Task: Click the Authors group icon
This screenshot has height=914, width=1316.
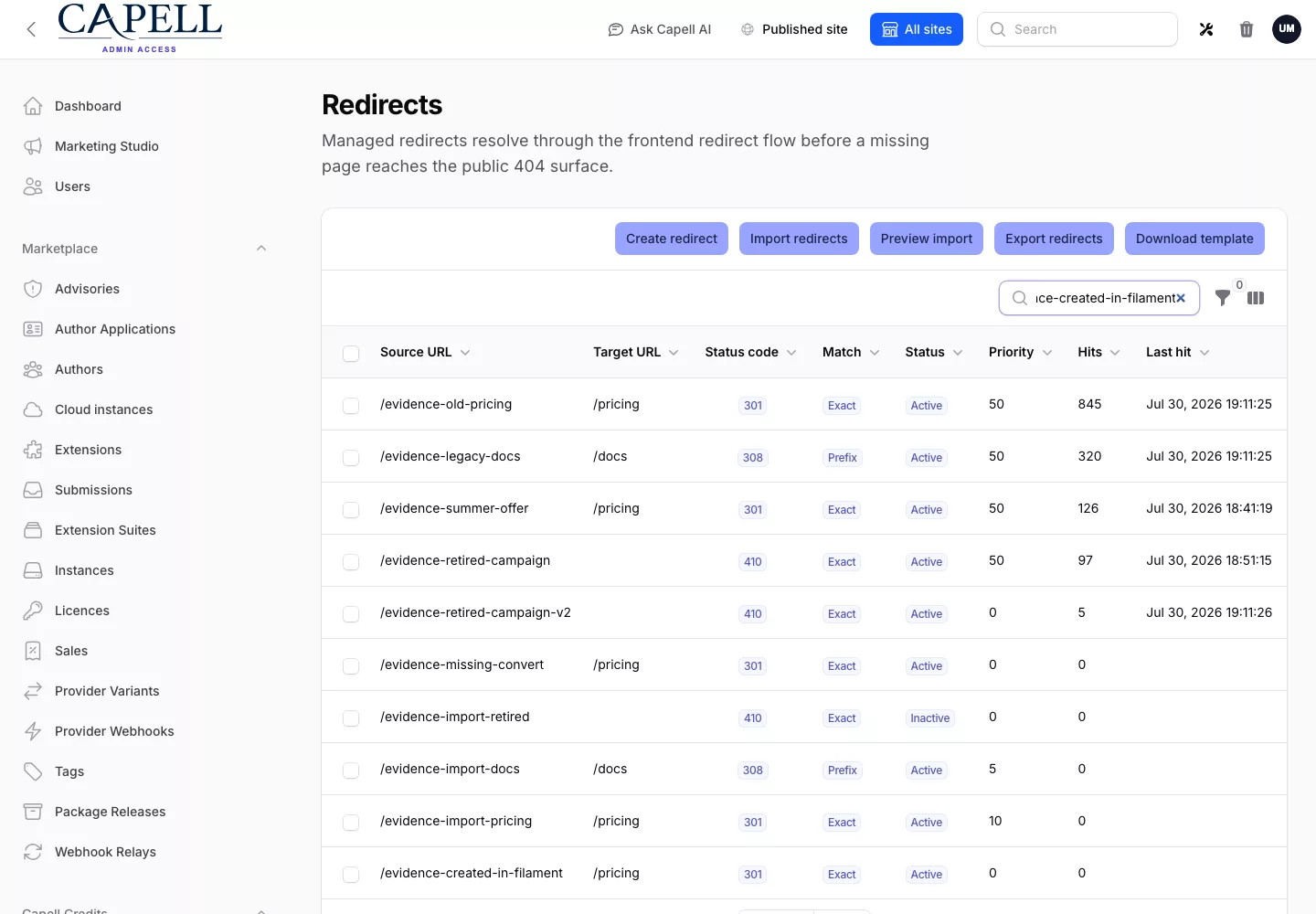Action: (33, 369)
